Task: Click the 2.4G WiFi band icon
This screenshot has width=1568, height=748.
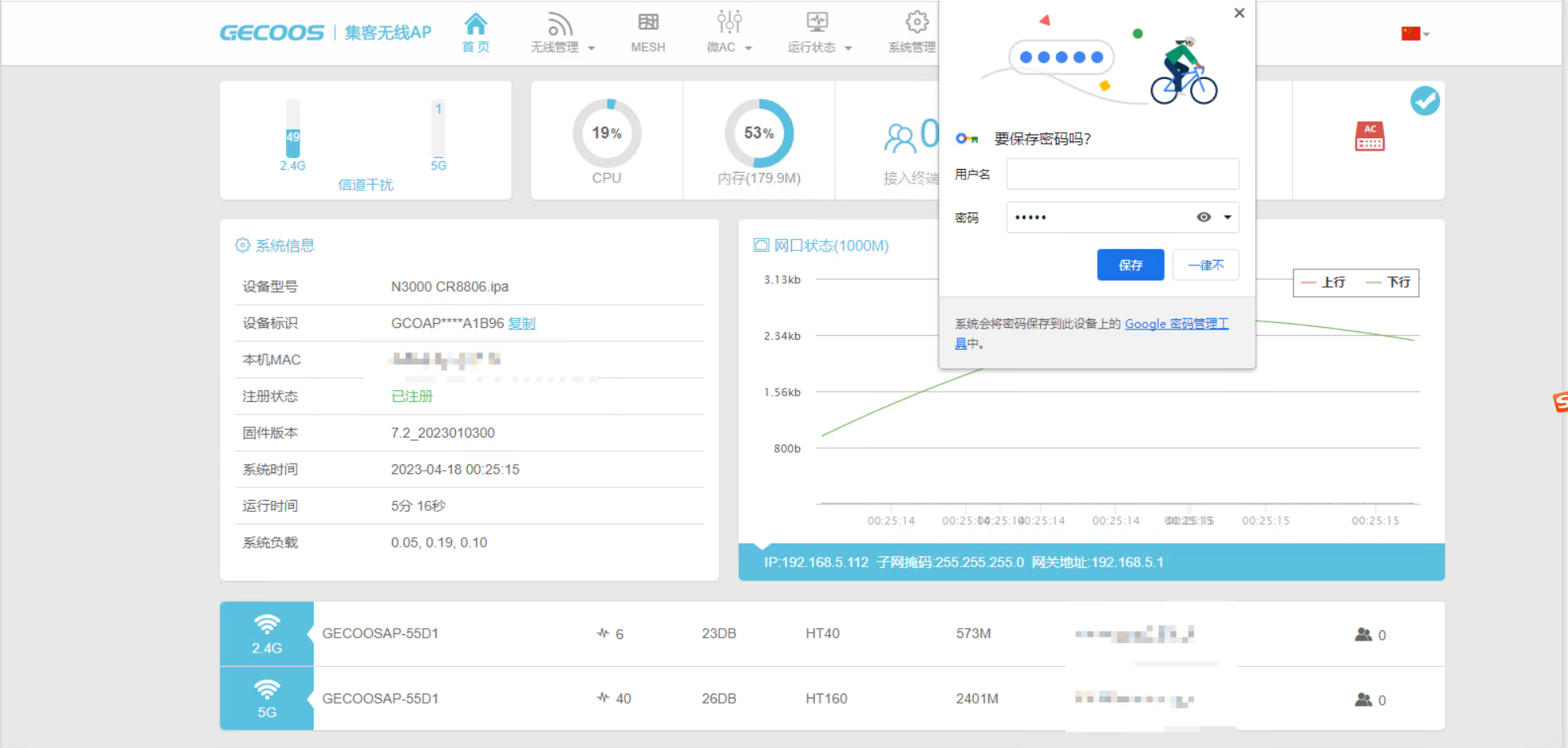Action: tap(267, 625)
